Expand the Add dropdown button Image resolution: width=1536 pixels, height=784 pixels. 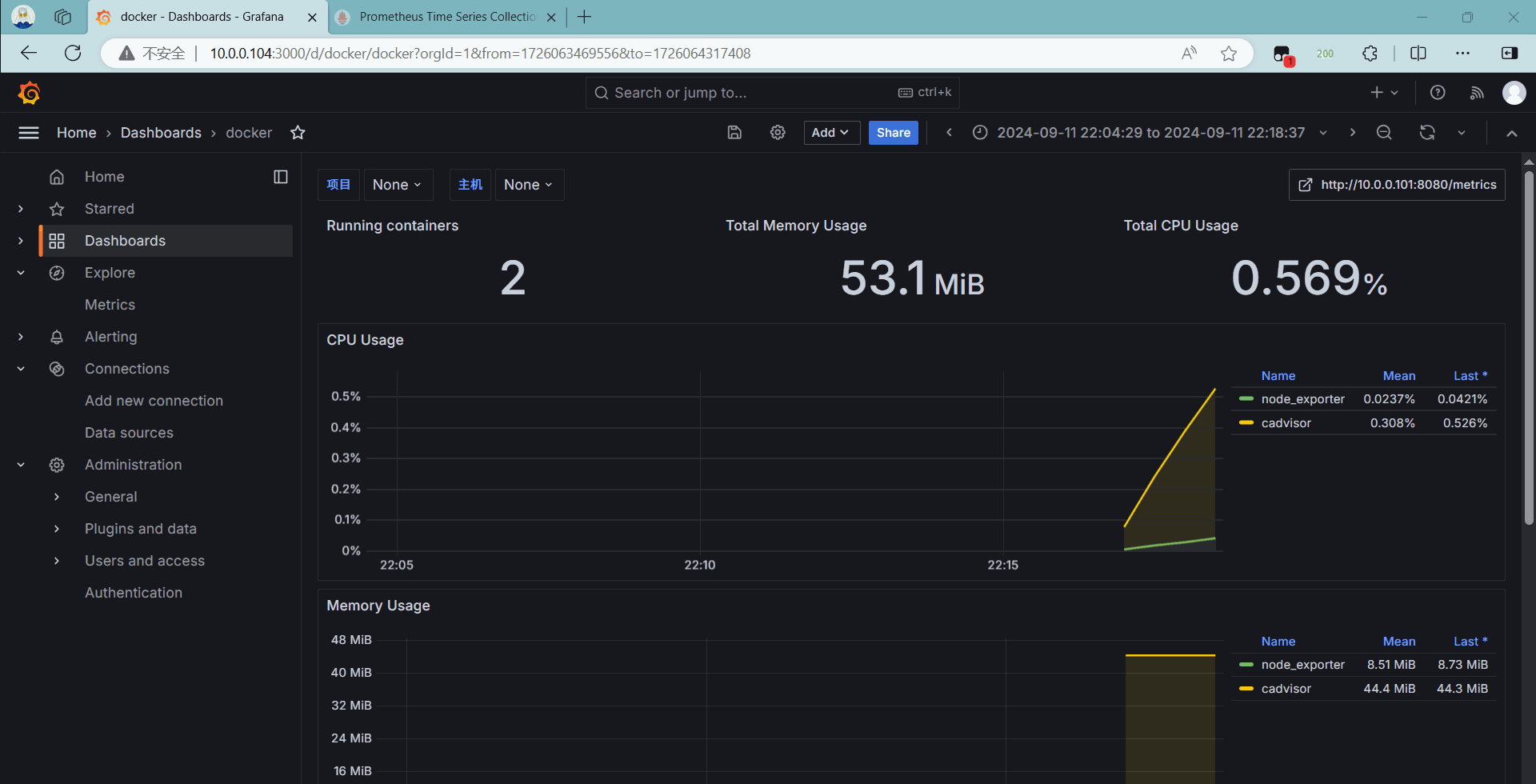click(x=830, y=133)
